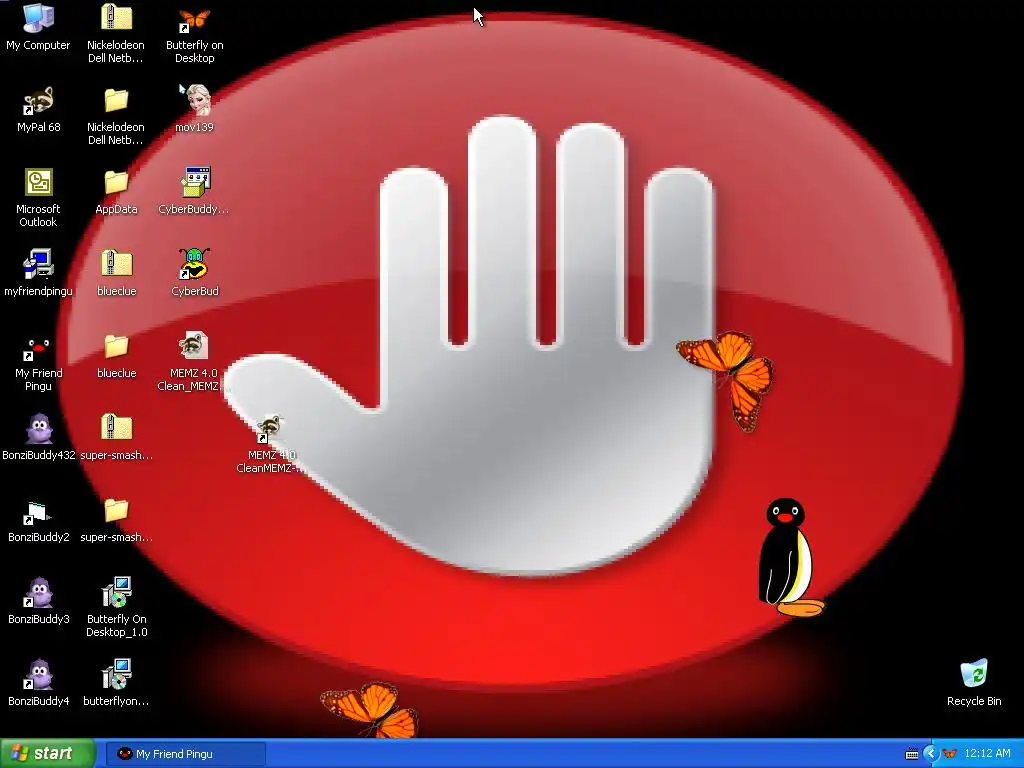
Task: Click the BonziBuddy2 desktop shortcut
Action: (39, 520)
